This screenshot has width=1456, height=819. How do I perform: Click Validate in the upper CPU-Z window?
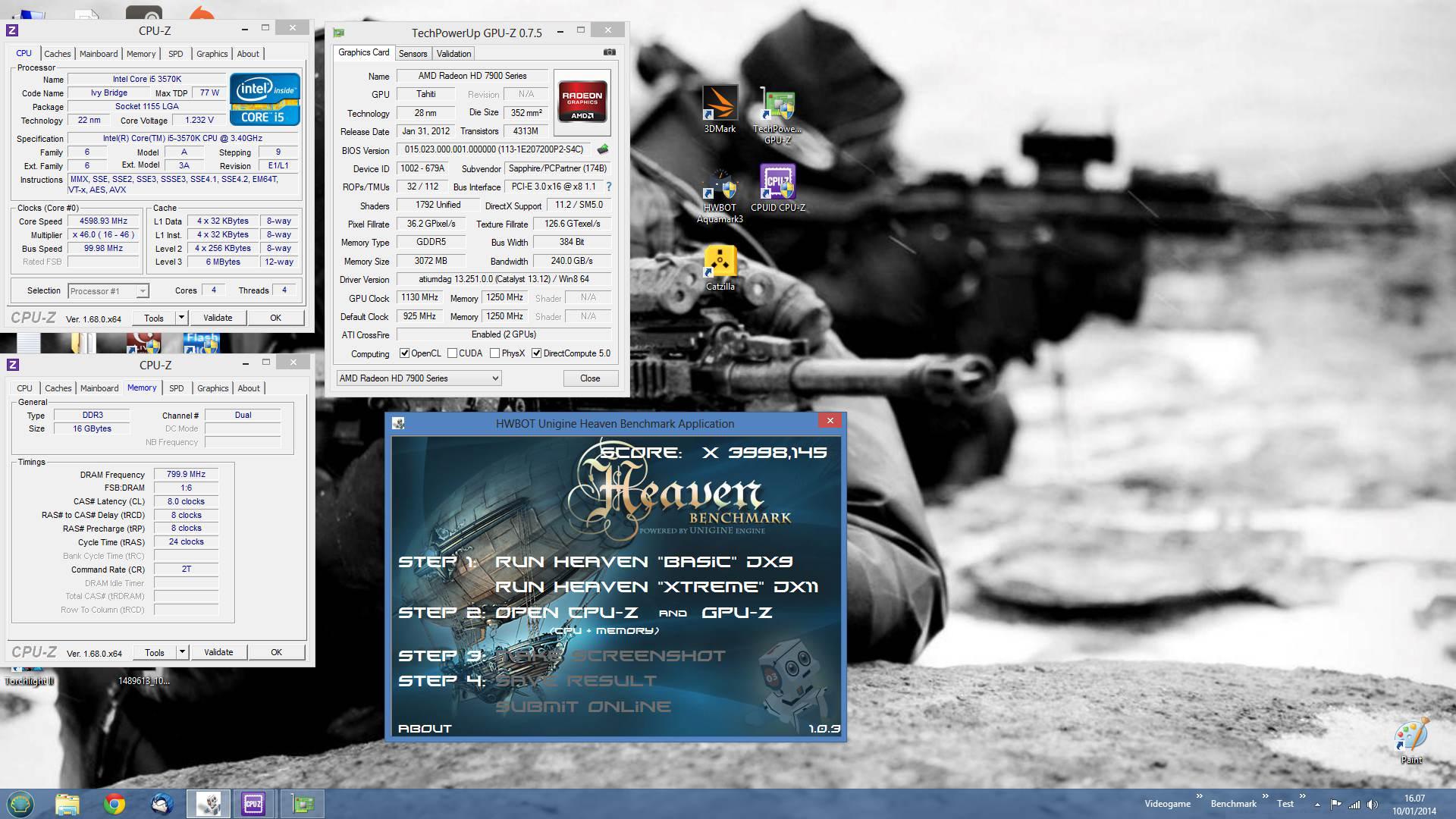[218, 318]
